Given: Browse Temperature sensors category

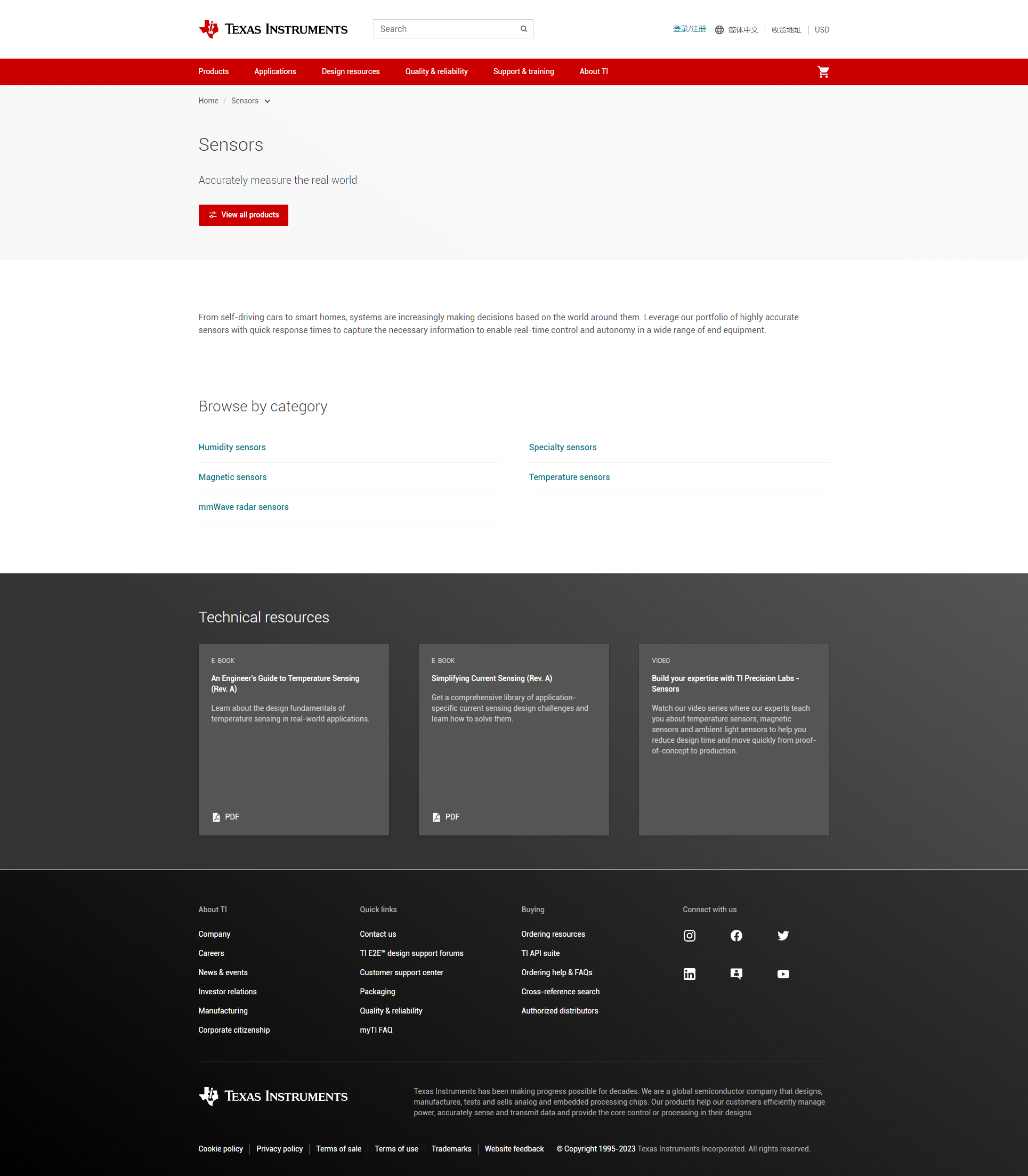Looking at the screenshot, I should (x=569, y=477).
